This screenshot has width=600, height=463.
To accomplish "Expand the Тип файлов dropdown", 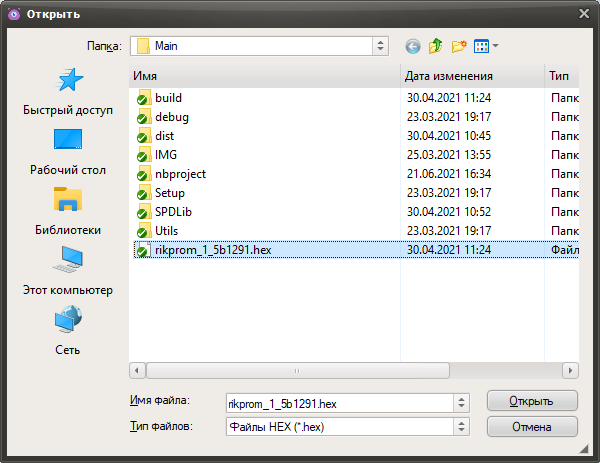I will click(x=461, y=427).
